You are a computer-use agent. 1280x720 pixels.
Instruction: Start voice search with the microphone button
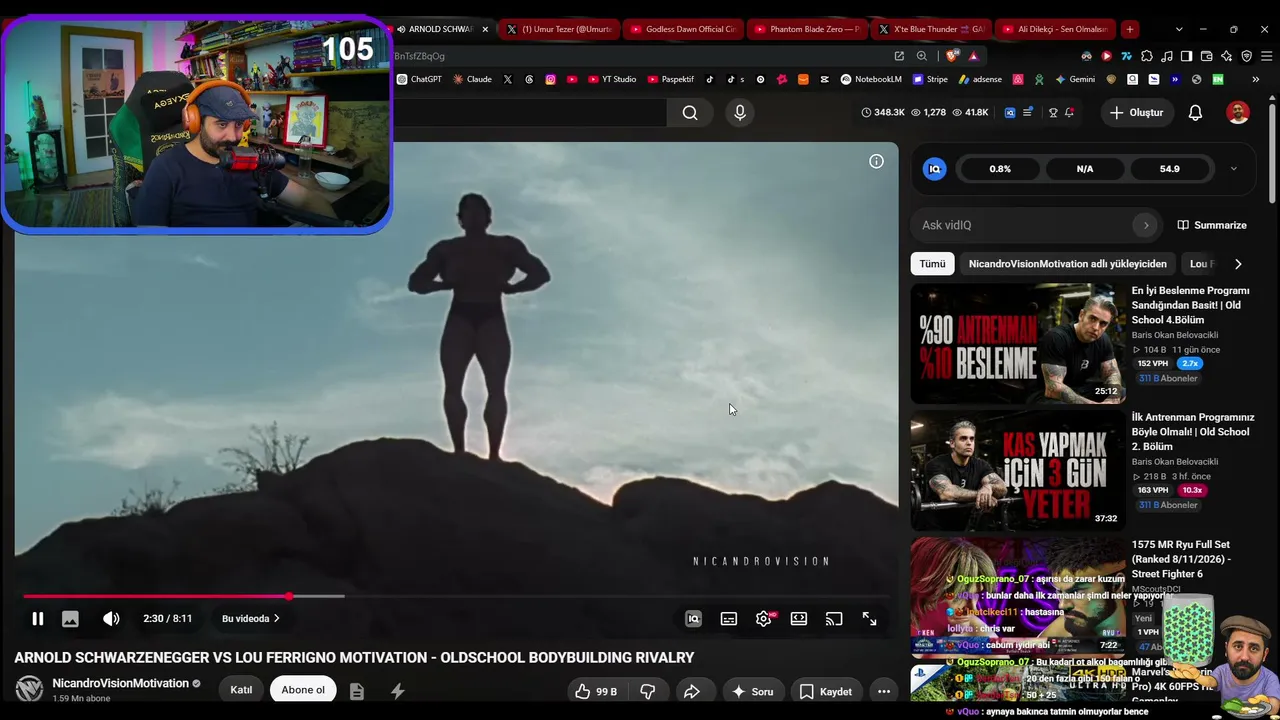(x=740, y=113)
